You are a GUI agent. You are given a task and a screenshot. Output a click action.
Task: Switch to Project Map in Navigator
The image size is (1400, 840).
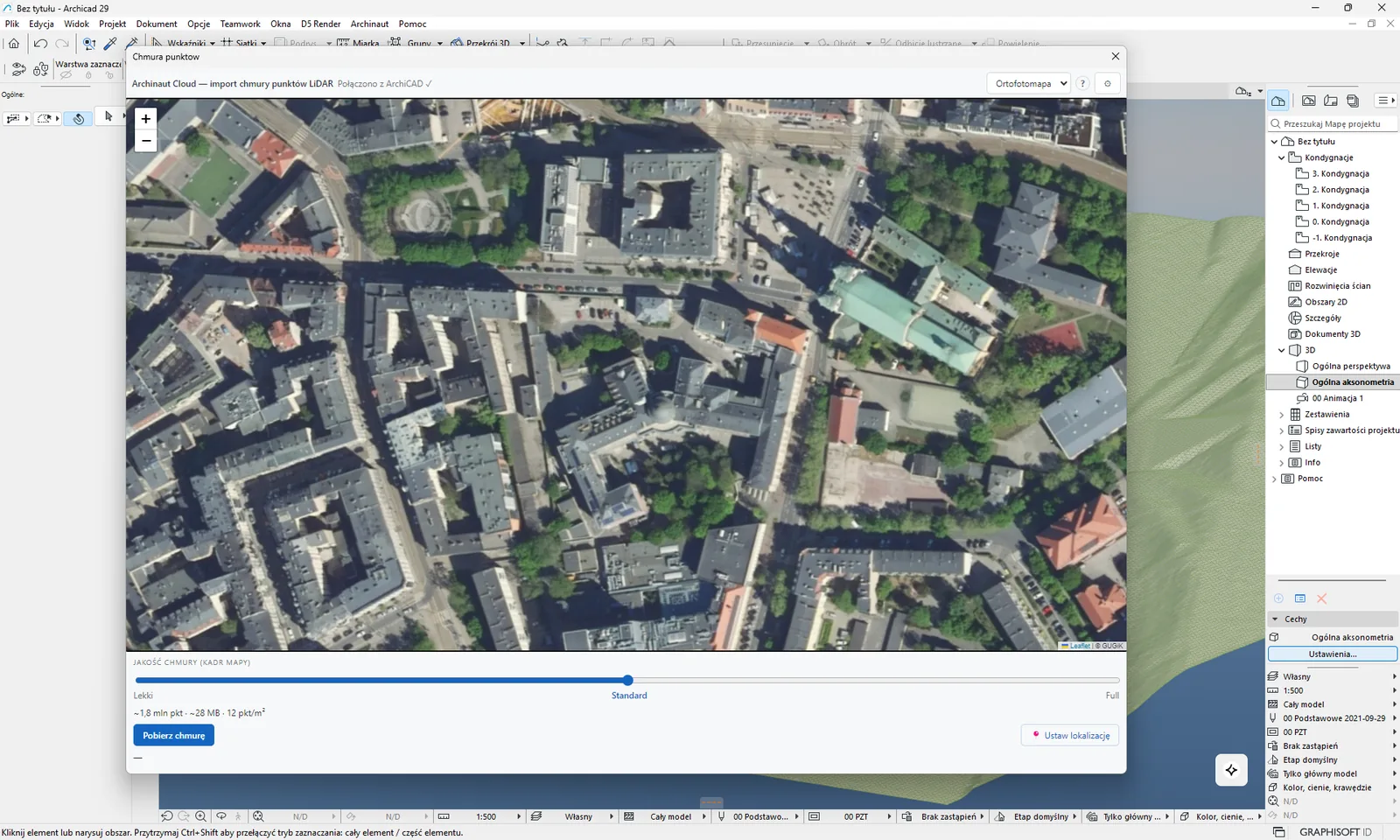(1278, 101)
